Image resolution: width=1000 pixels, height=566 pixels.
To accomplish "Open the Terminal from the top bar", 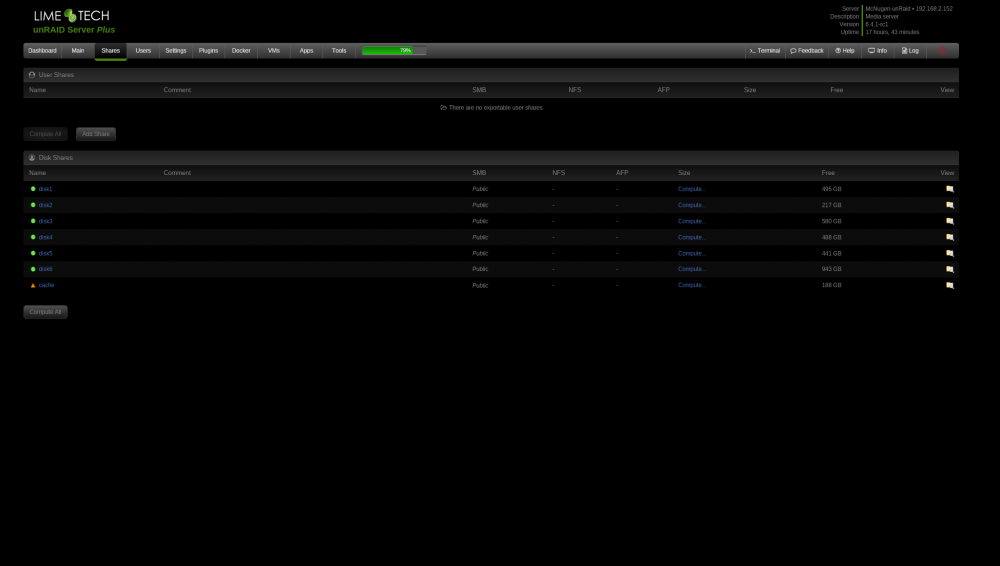I will 764,50.
